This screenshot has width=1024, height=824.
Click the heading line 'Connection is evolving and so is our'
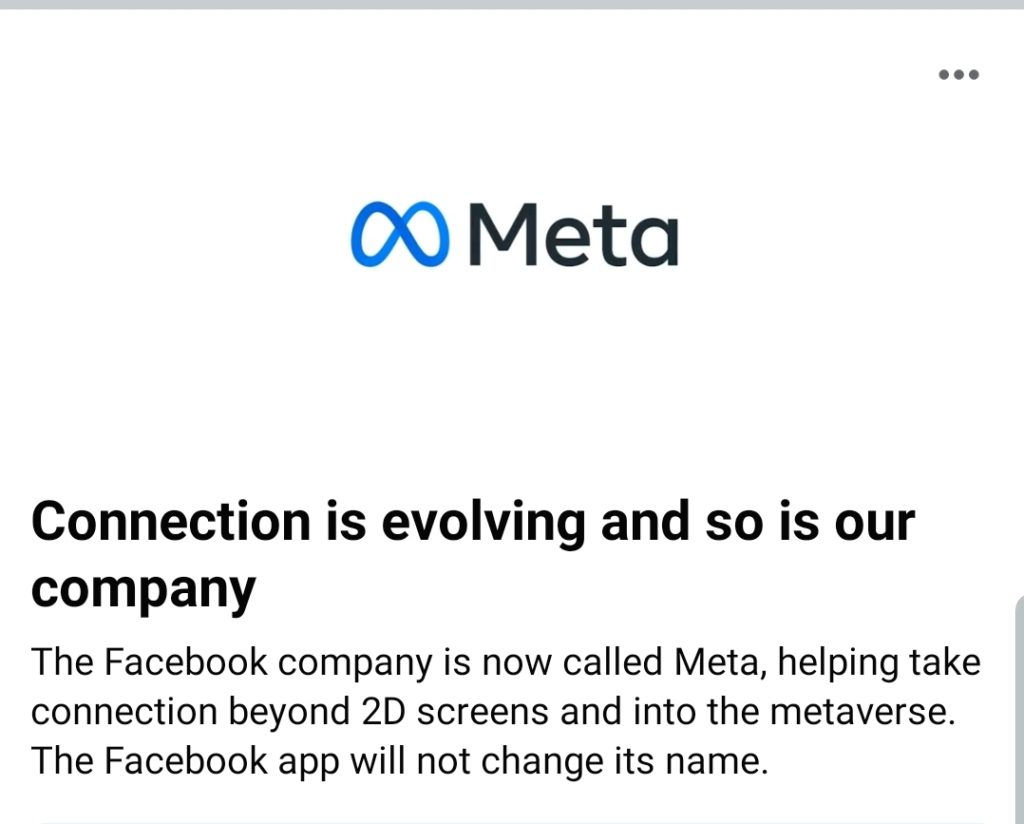pyautogui.click(x=473, y=523)
